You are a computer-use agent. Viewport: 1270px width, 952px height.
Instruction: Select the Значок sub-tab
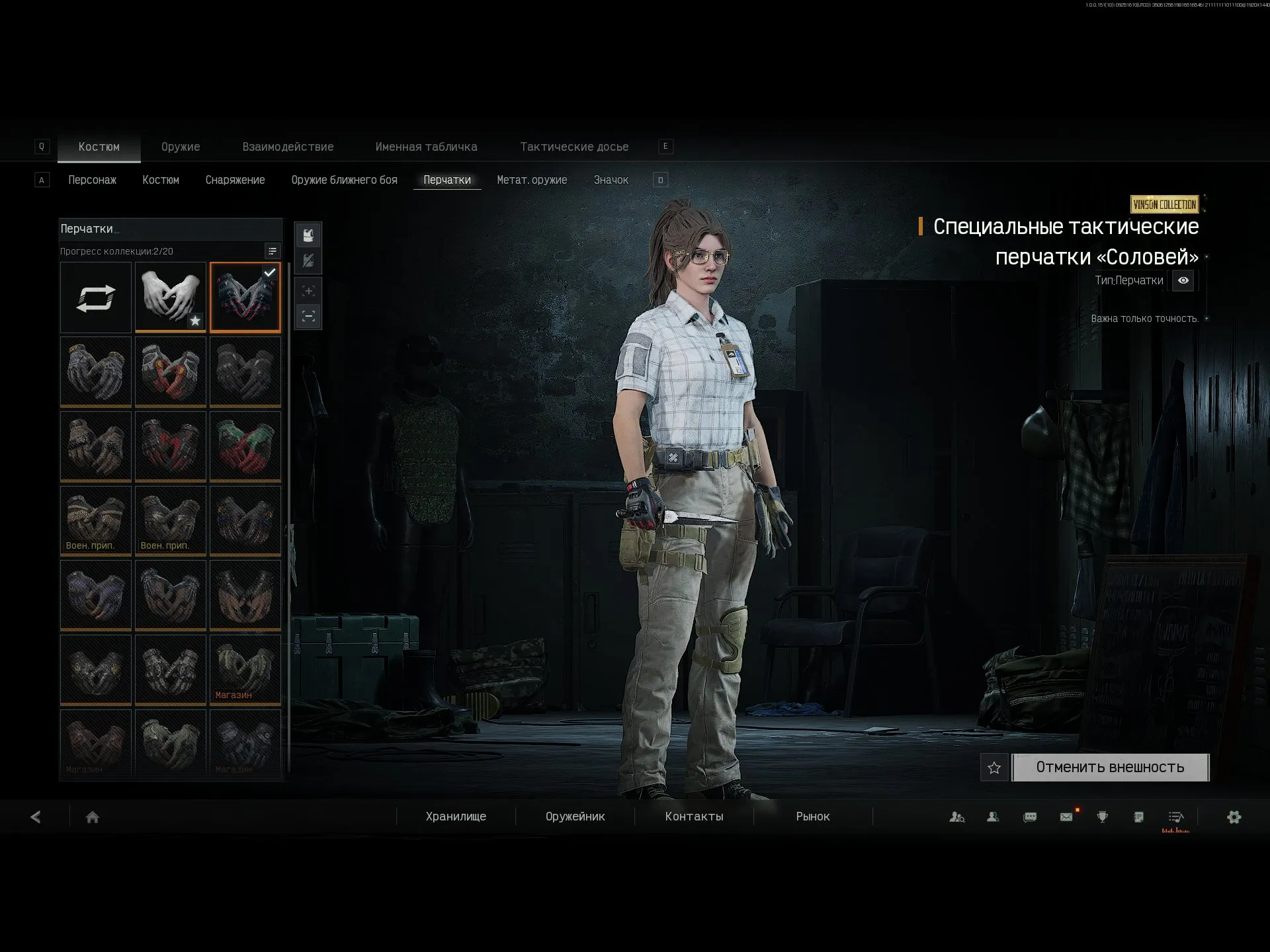[611, 180]
